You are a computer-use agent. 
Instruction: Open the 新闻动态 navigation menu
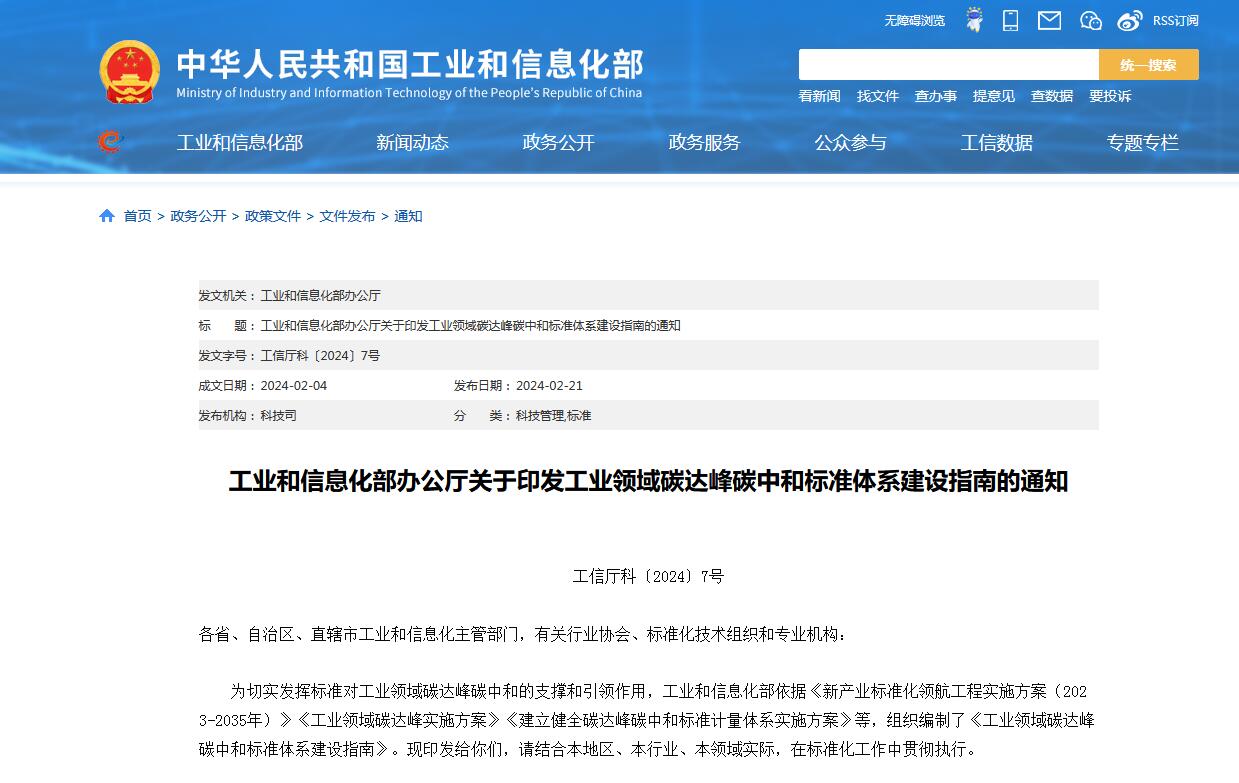(x=412, y=143)
